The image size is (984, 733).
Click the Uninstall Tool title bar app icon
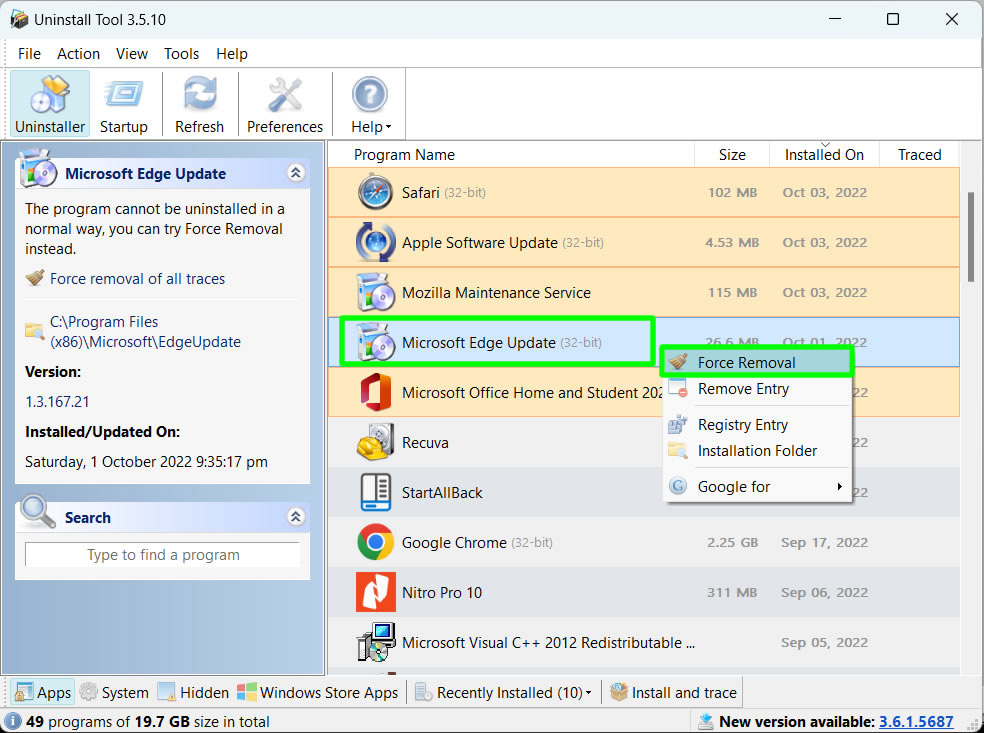pos(19,19)
